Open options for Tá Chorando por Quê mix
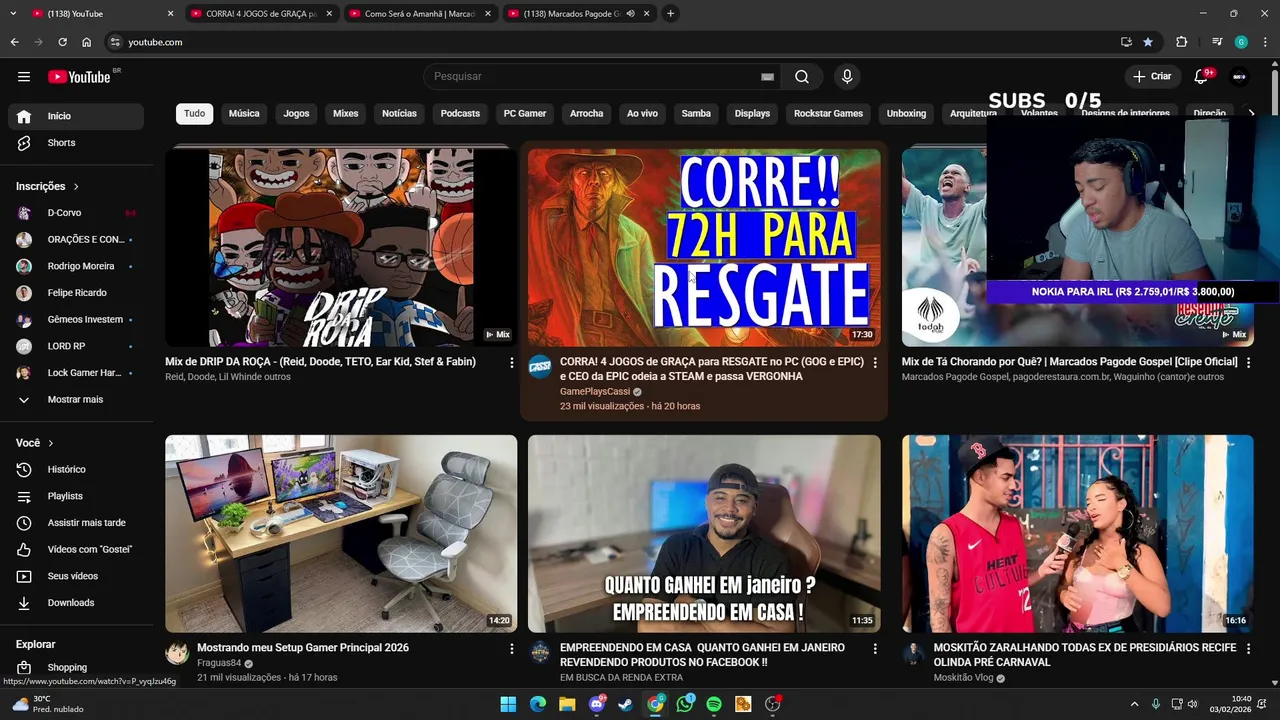 point(1248,363)
